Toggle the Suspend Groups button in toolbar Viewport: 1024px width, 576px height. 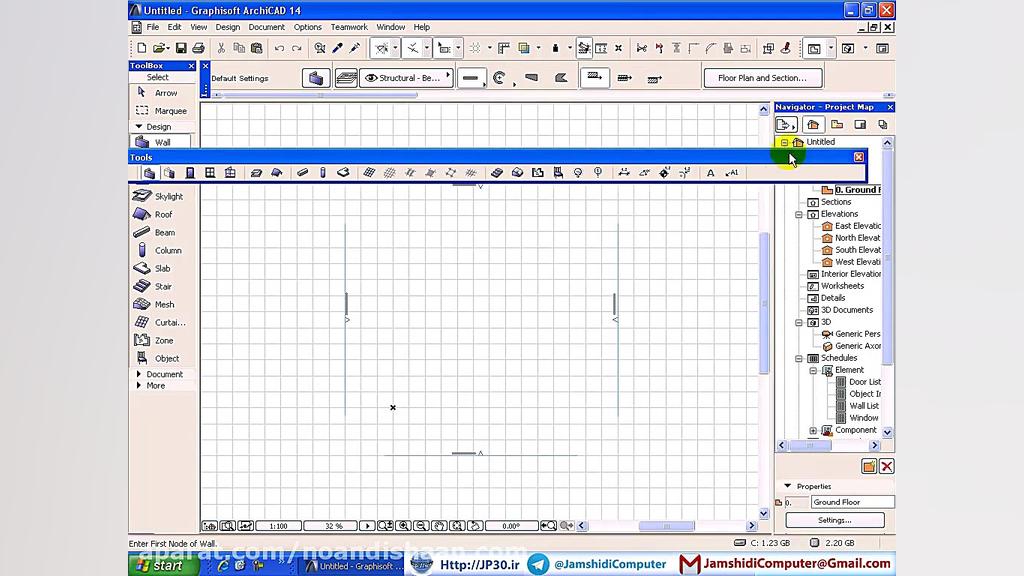(584, 48)
